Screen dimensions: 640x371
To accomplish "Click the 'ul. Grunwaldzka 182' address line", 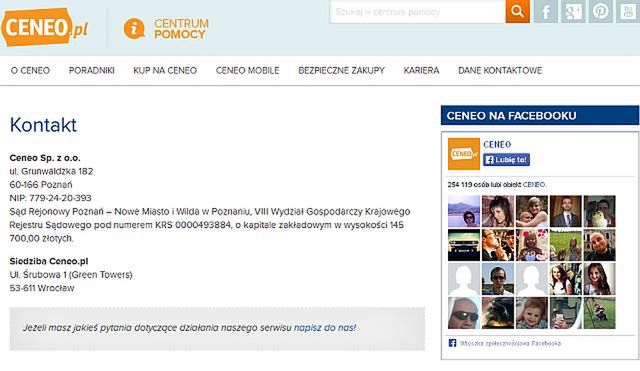I will 51,171.
